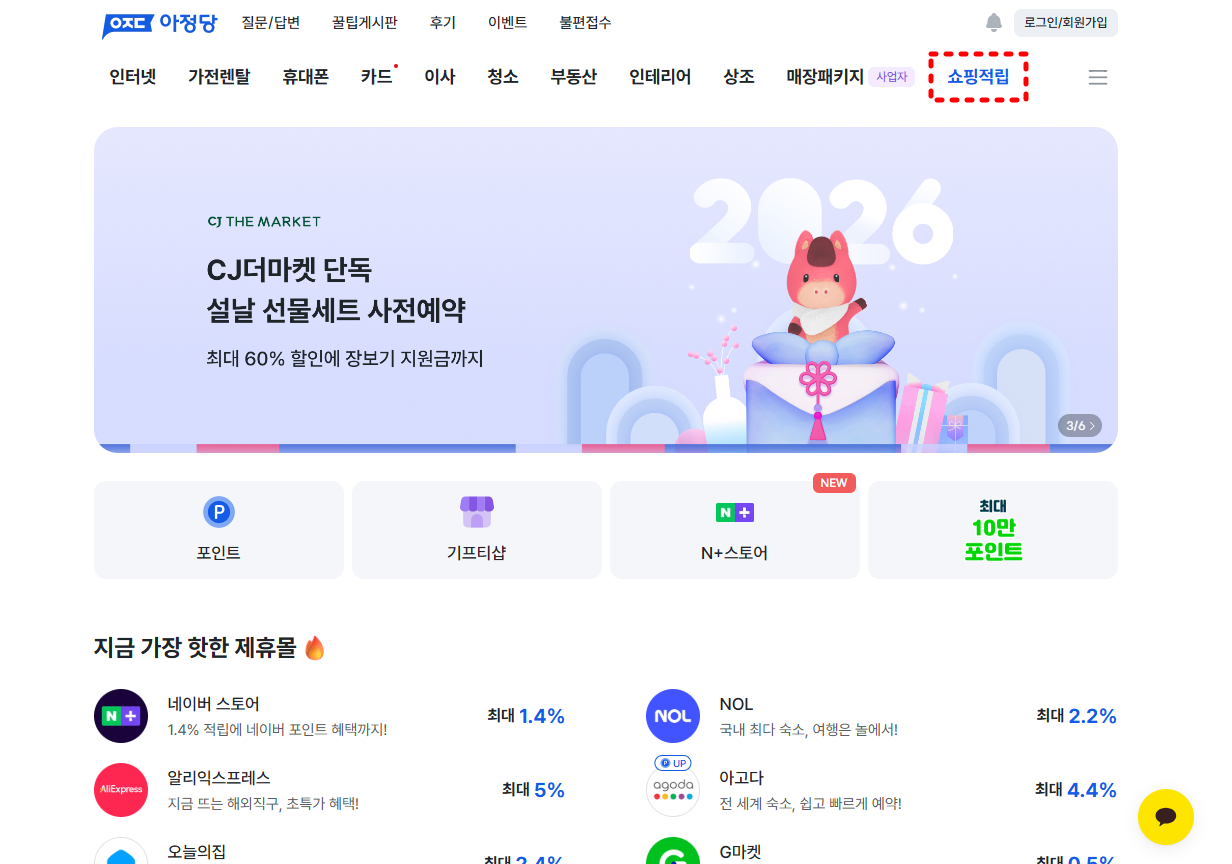Image resolution: width=1232 pixels, height=864 pixels.
Task: Open the 질문/답변 link
Action: click(x=271, y=23)
